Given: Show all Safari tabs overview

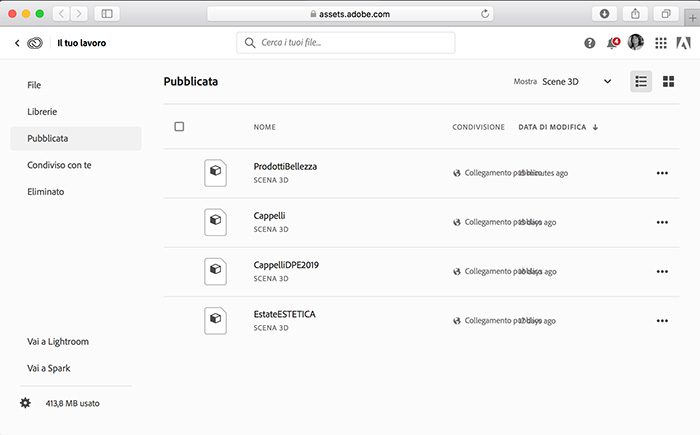Looking at the screenshot, I should coord(666,14).
